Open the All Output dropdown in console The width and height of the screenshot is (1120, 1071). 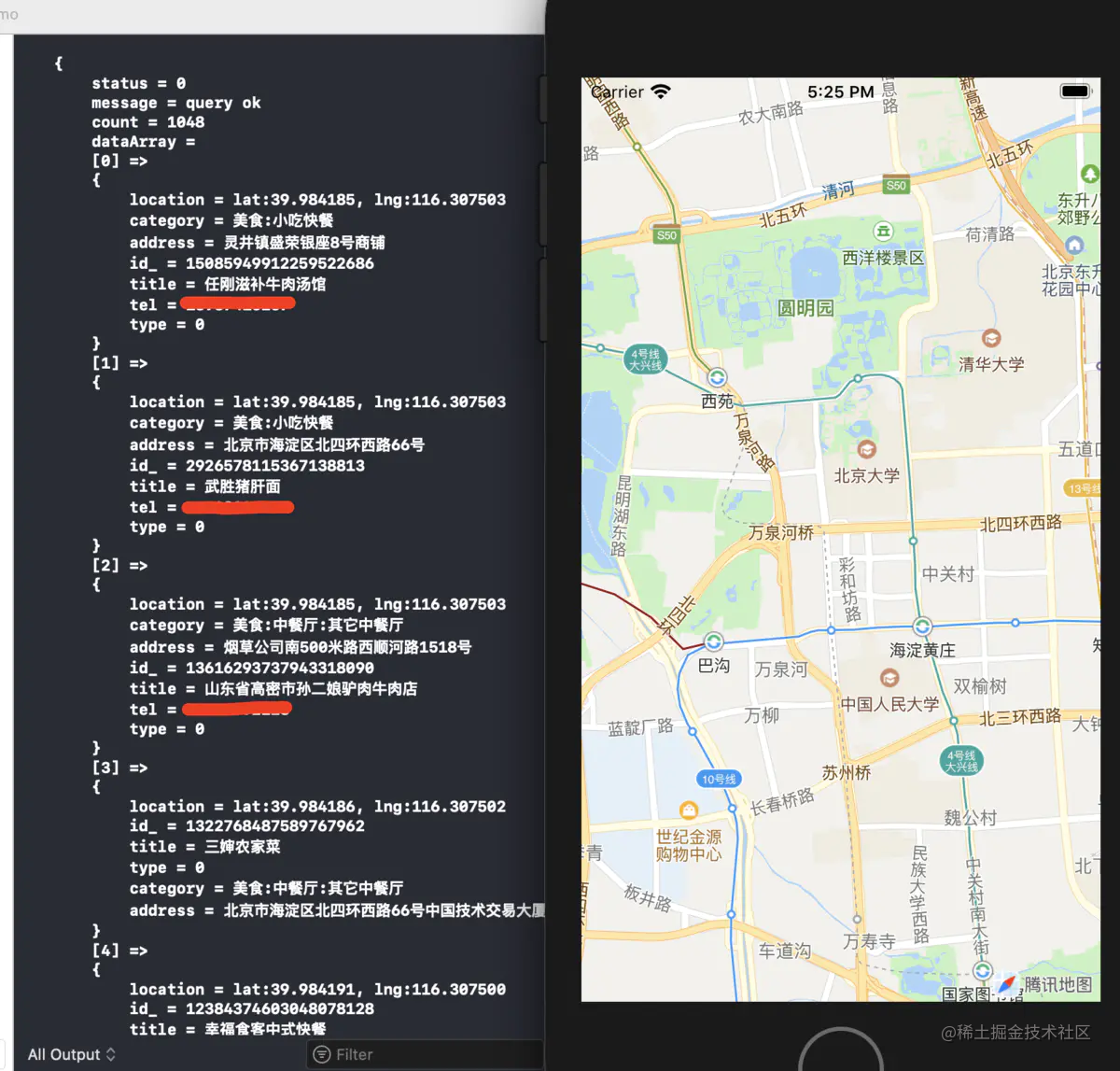point(72,1054)
